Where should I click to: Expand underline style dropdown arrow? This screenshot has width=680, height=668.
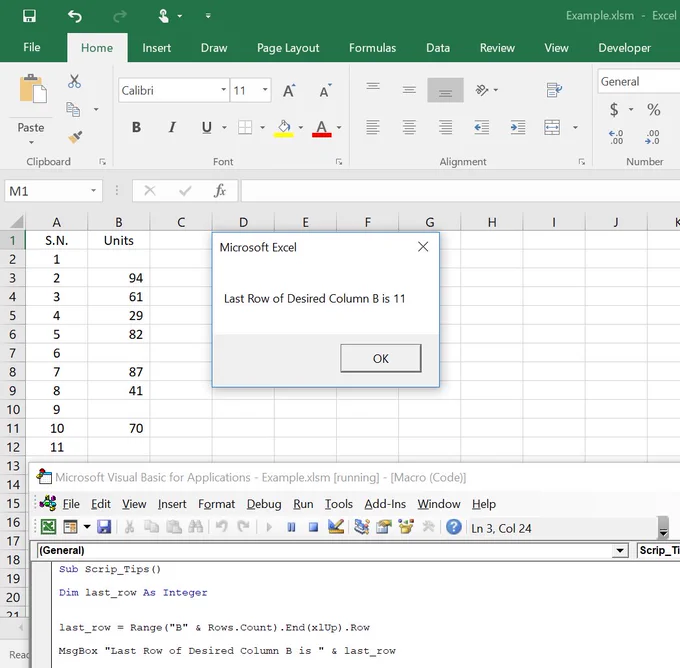pyautogui.click(x=224, y=128)
